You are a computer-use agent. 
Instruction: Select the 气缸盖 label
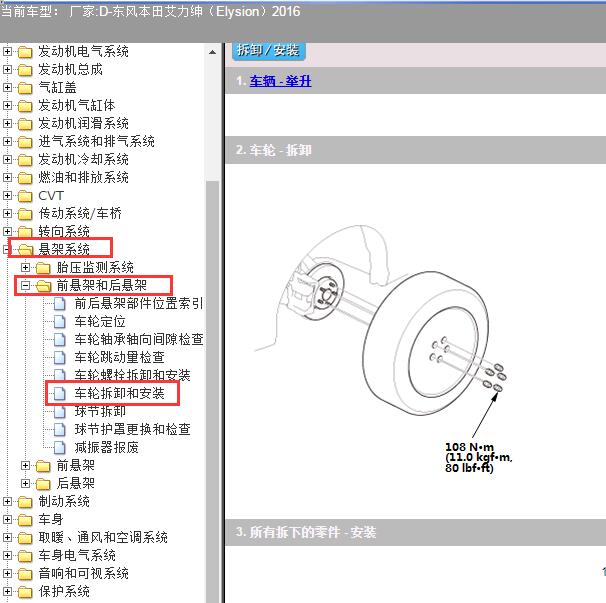[x=57, y=87]
